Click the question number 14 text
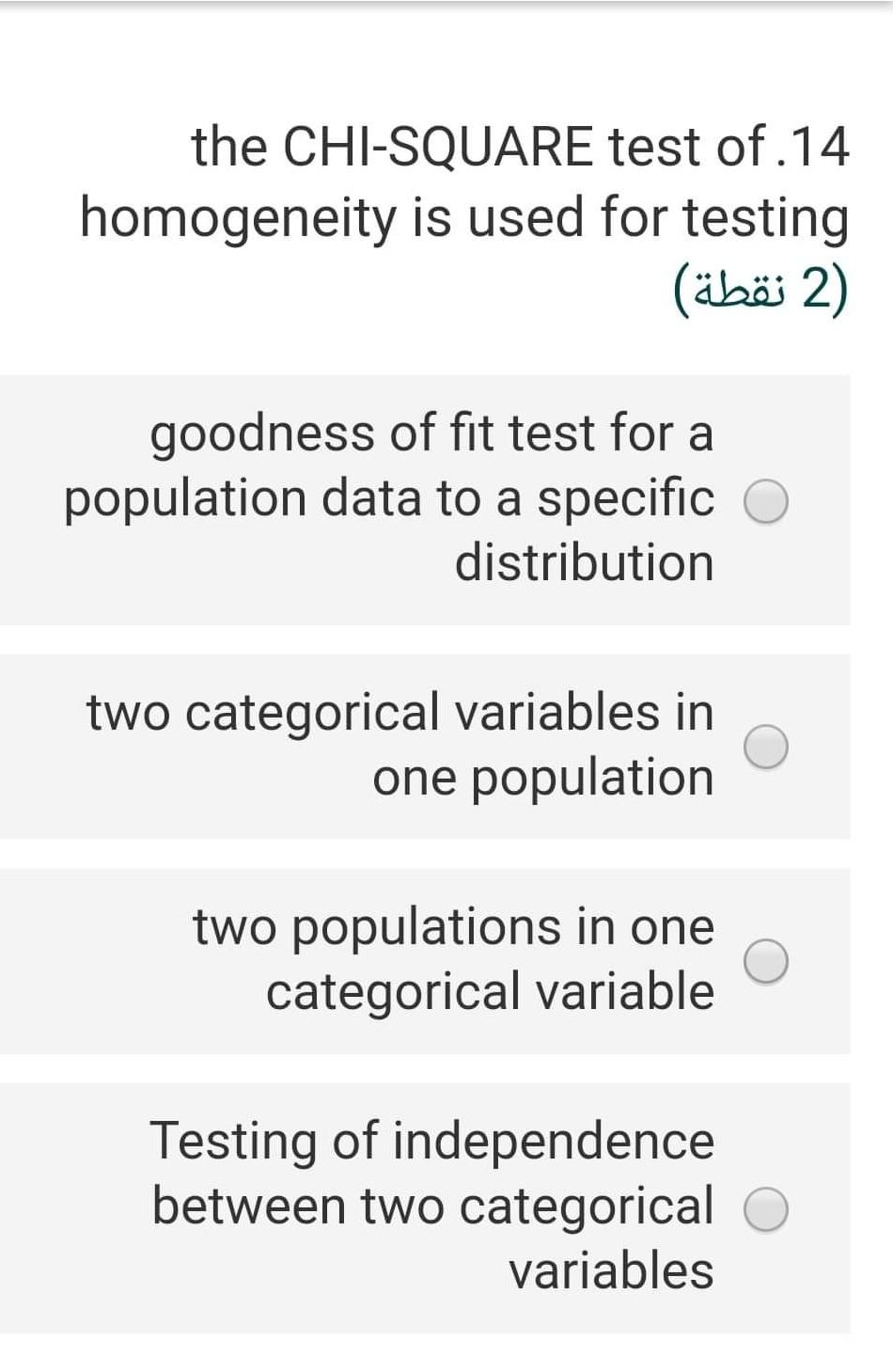The image size is (893, 1372). click(x=819, y=144)
